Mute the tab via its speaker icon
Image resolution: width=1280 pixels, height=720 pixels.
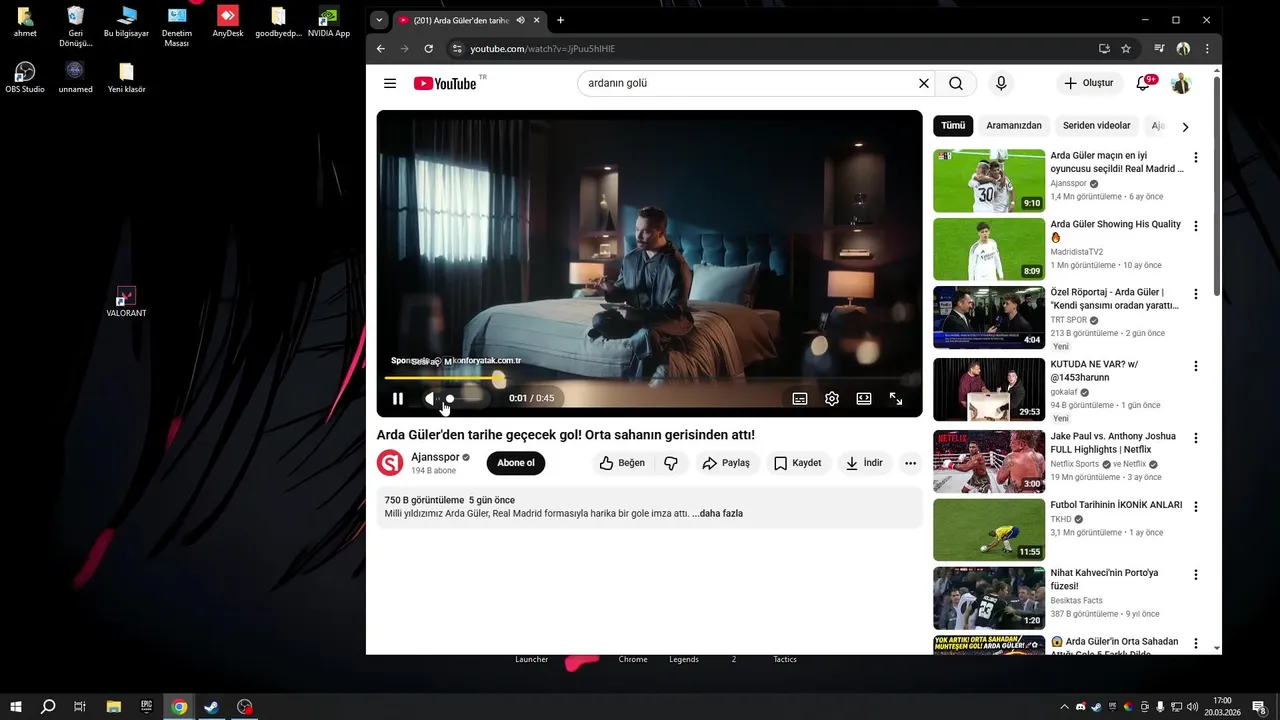point(521,20)
